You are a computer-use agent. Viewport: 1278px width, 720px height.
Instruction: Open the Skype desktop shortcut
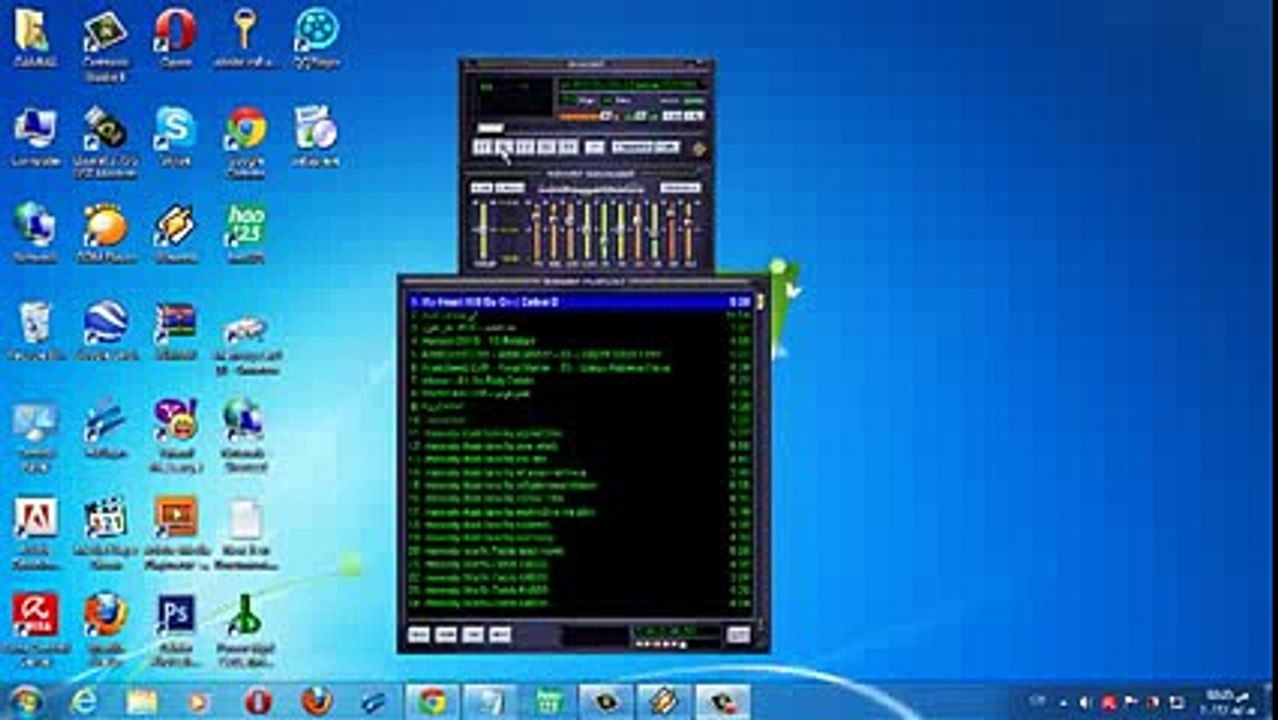point(175,135)
